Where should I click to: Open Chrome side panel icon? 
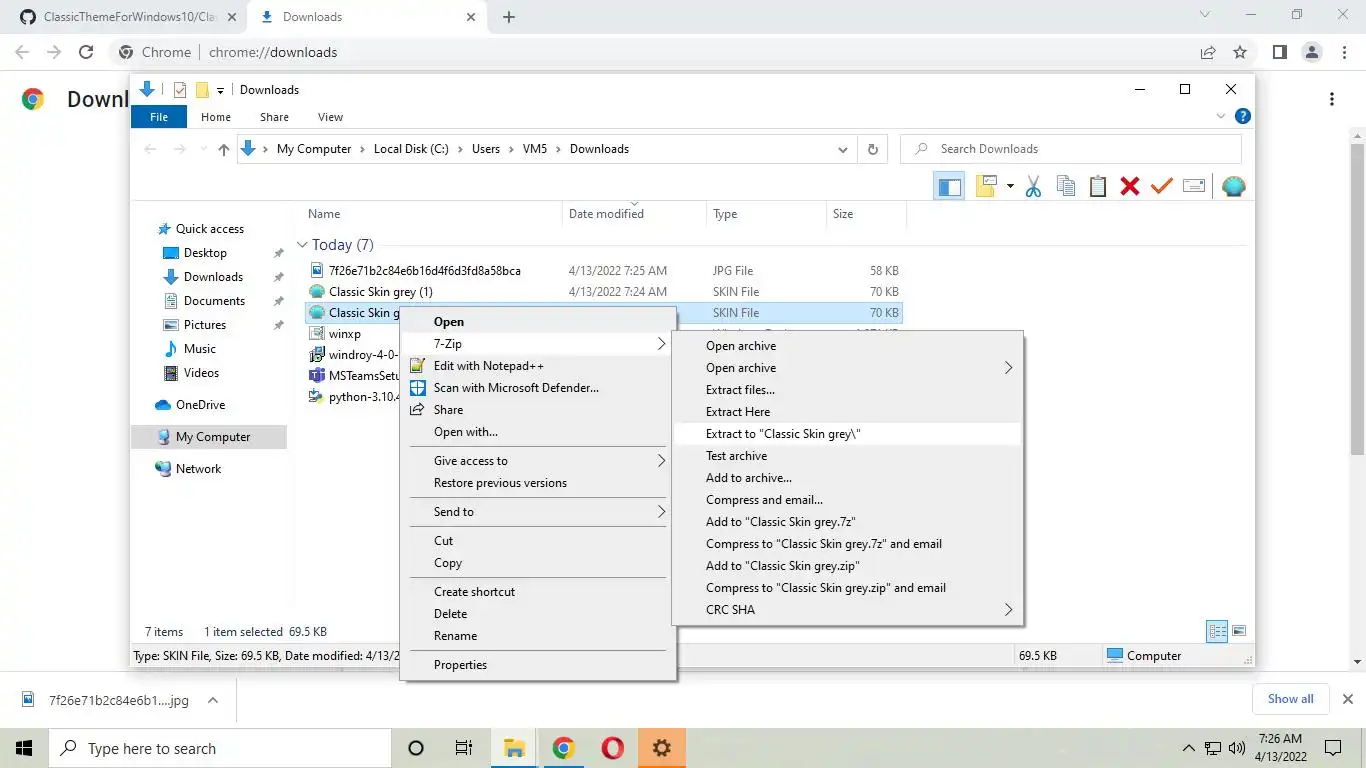pos(1279,52)
